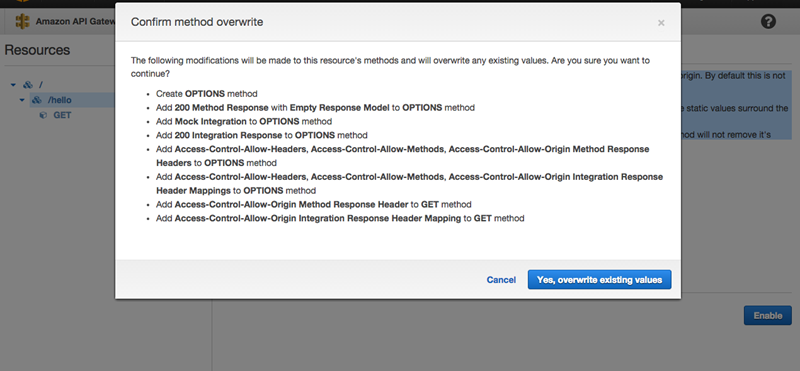The width and height of the screenshot is (800, 371).
Task: Click the '200 Integration Response' list item
Action: pos(262,135)
